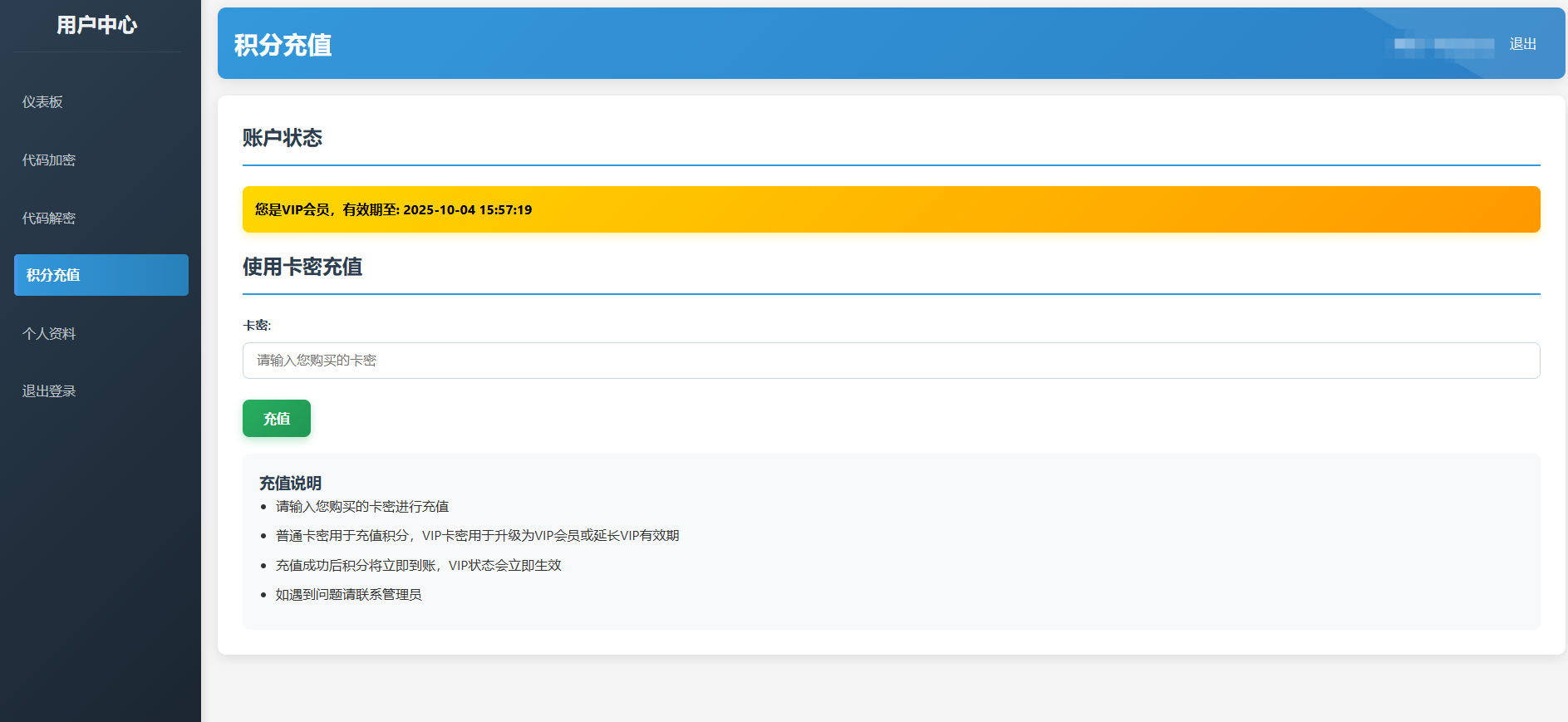Select the highlighted 积分充值 menu item
The image size is (1568, 722).
tap(101, 275)
